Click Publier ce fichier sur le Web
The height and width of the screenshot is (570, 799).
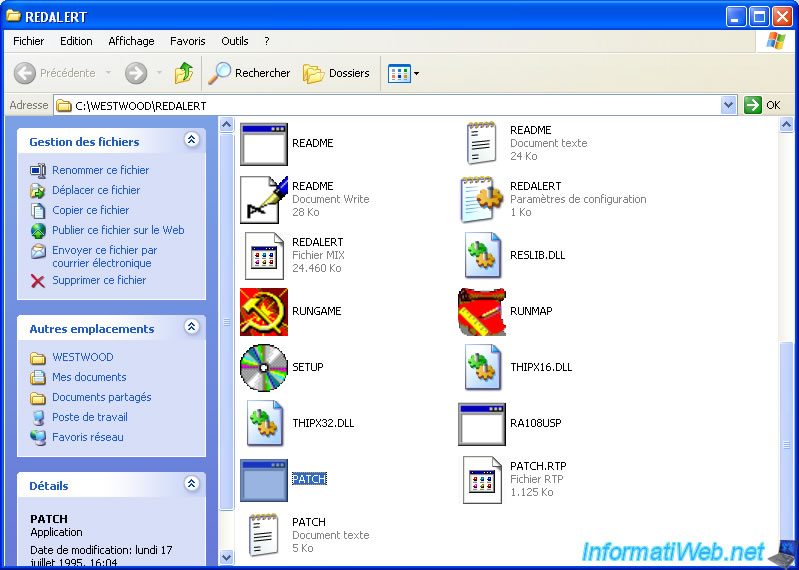pyautogui.click(x=118, y=230)
